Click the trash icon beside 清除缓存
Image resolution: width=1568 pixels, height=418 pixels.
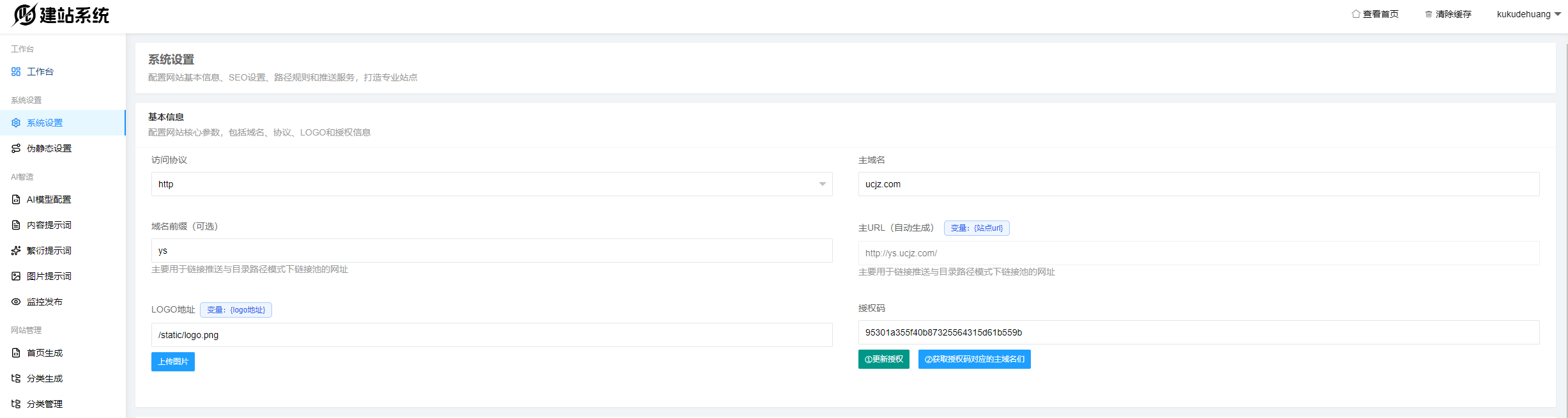pos(1429,14)
